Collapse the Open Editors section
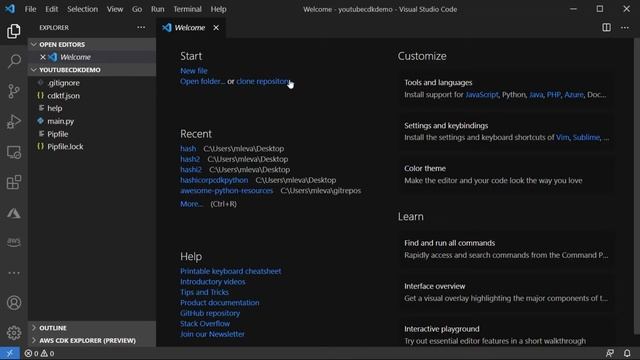 coord(92,44)
